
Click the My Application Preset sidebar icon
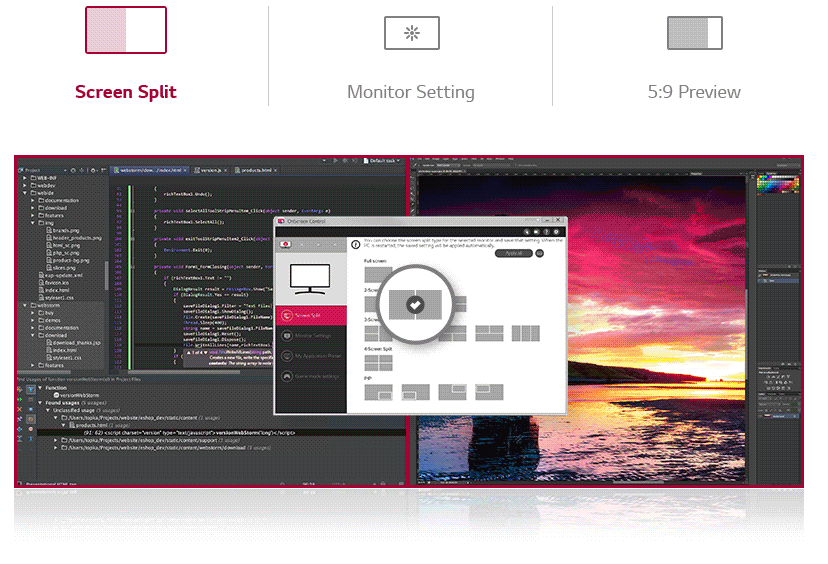[x=287, y=356]
